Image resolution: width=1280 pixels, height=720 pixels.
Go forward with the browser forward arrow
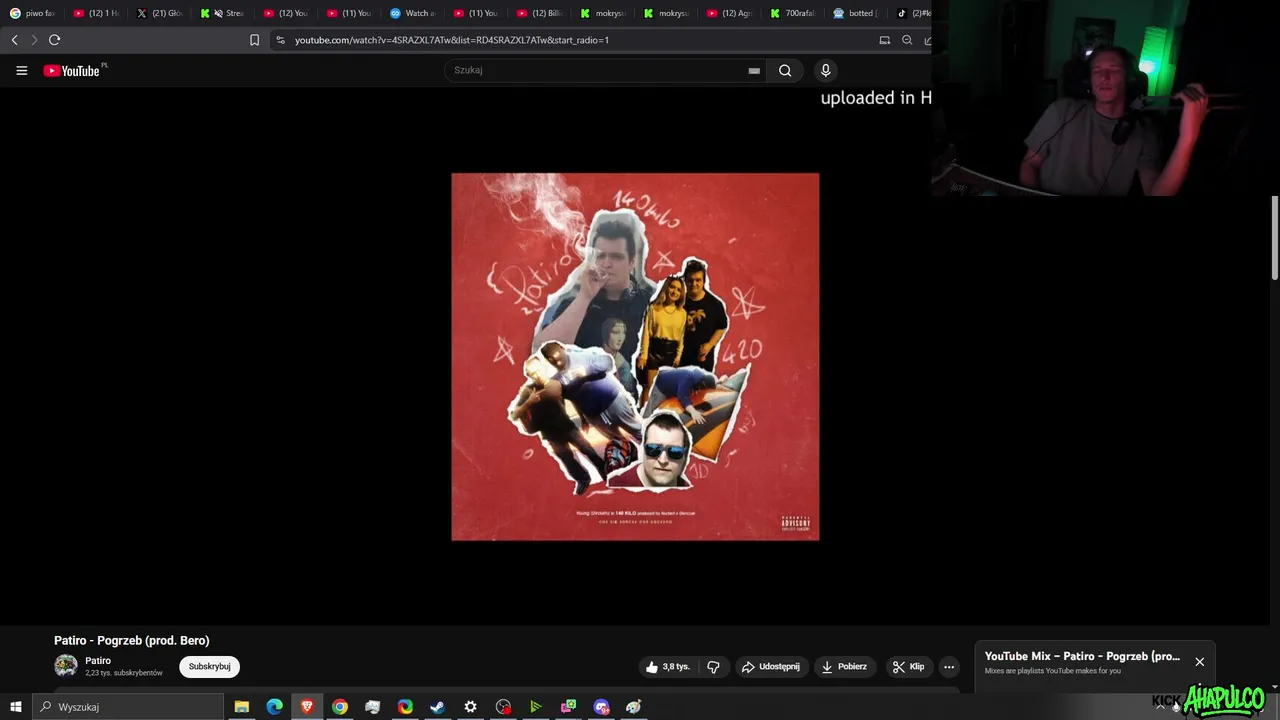pos(34,40)
